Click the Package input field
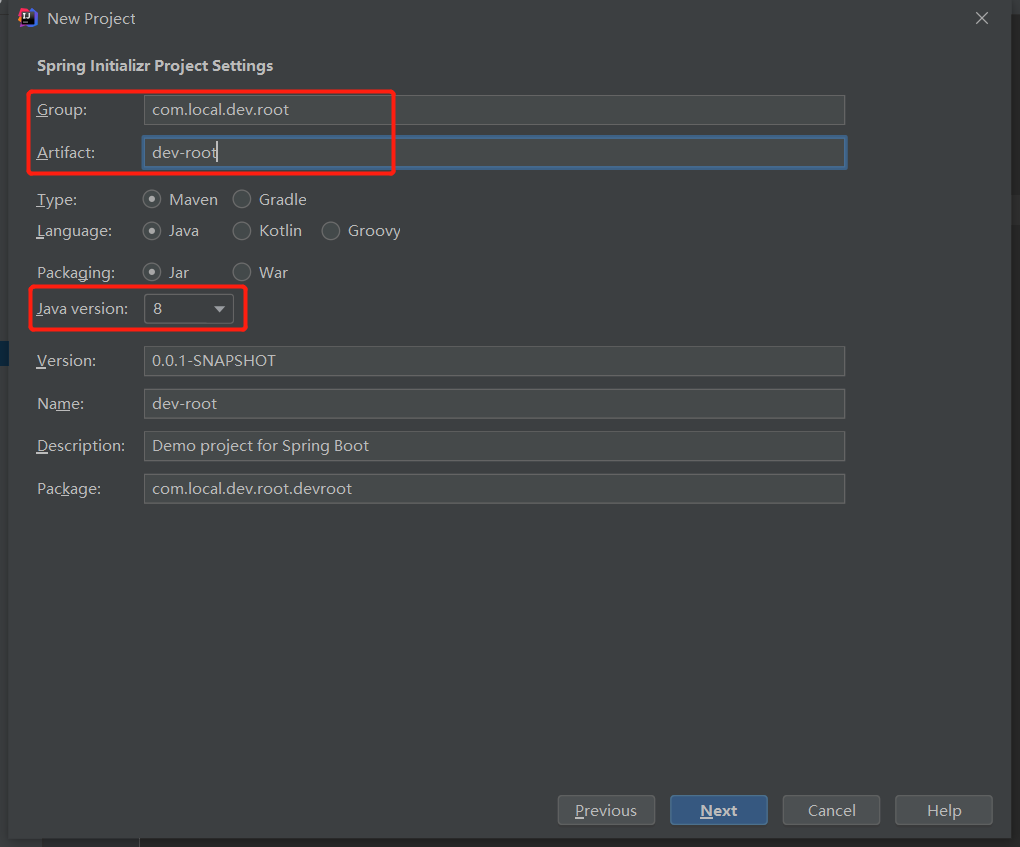 494,489
